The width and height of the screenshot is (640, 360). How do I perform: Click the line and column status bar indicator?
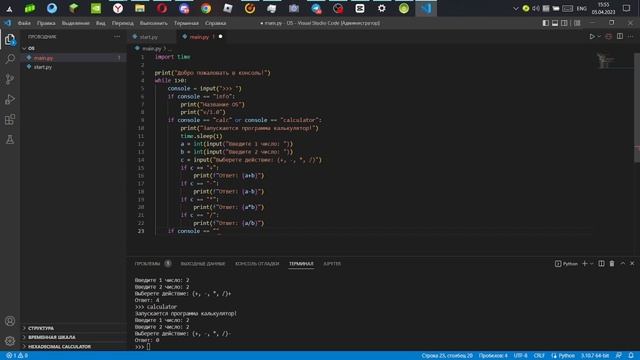447,356
